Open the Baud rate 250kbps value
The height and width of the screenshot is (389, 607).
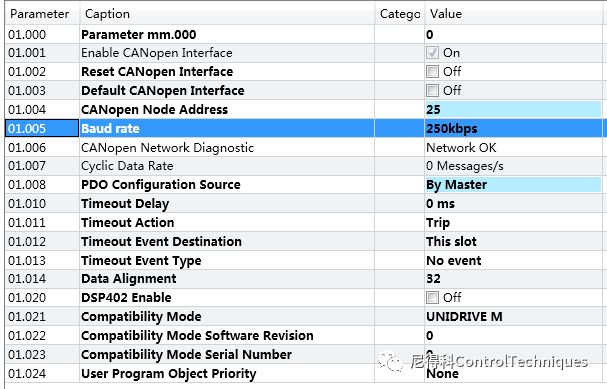click(513, 129)
